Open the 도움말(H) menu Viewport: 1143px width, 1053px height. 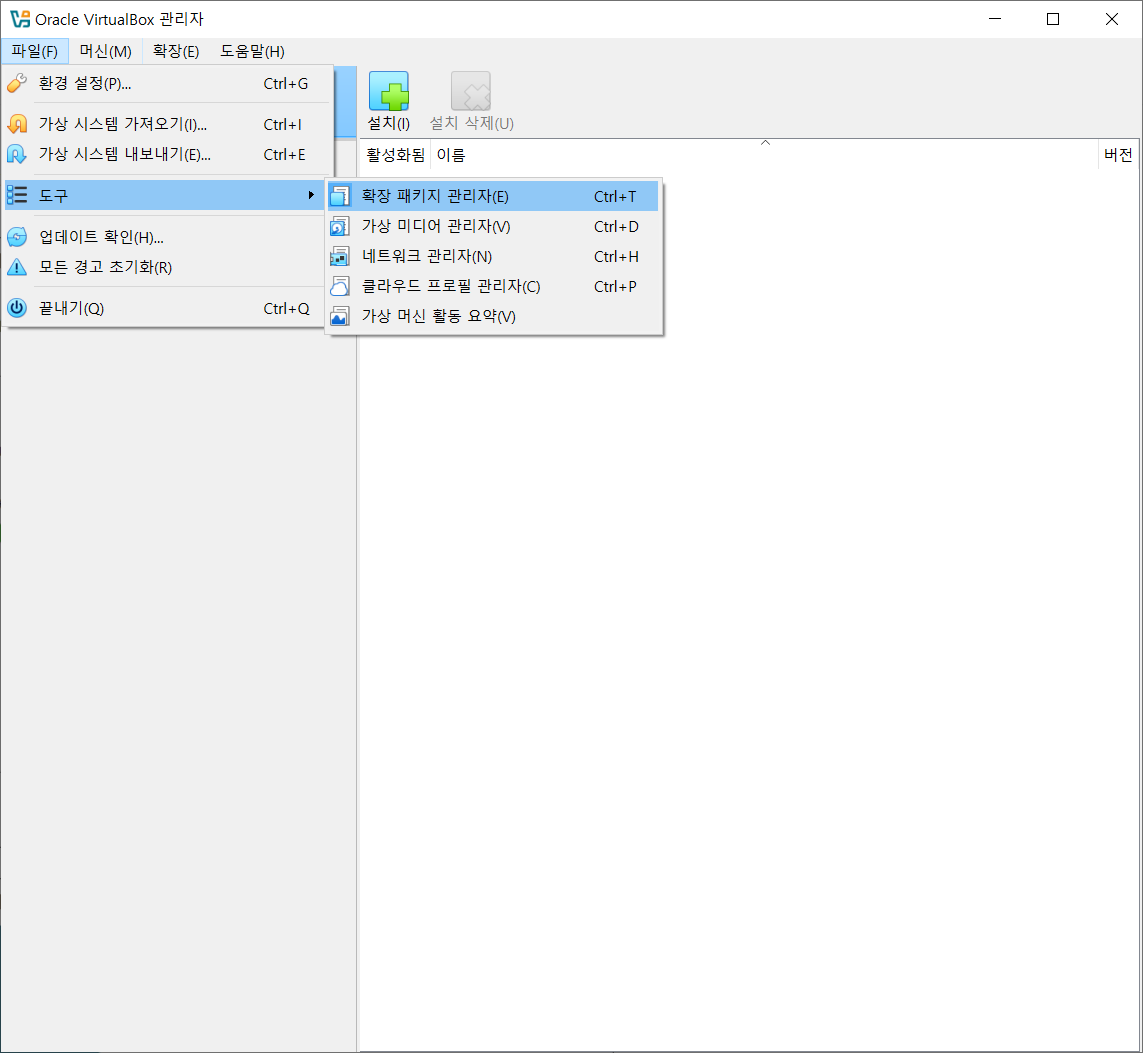coord(252,51)
